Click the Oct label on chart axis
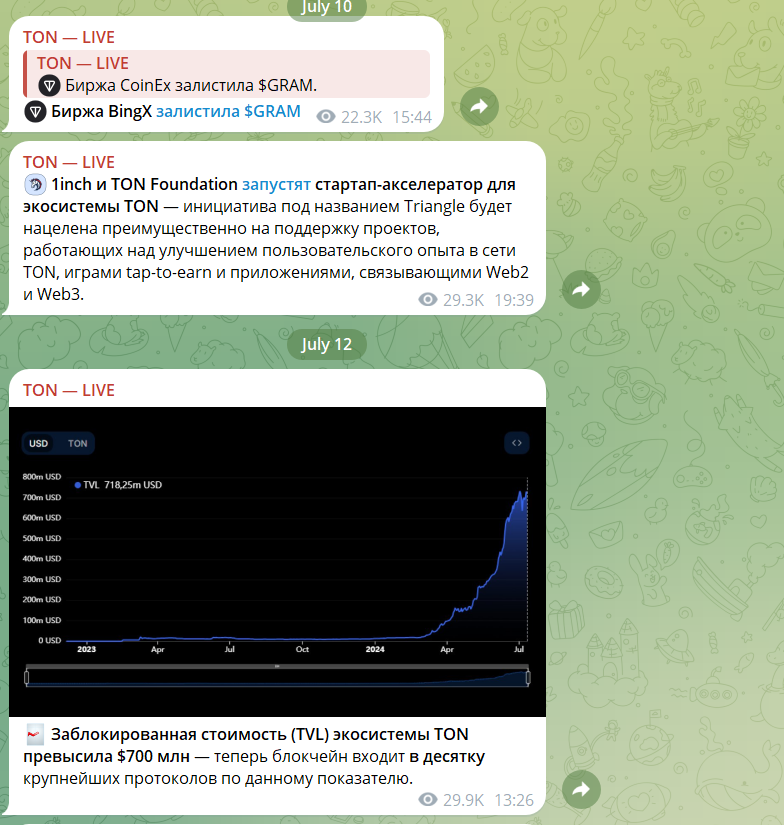784x825 pixels. click(x=303, y=649)
